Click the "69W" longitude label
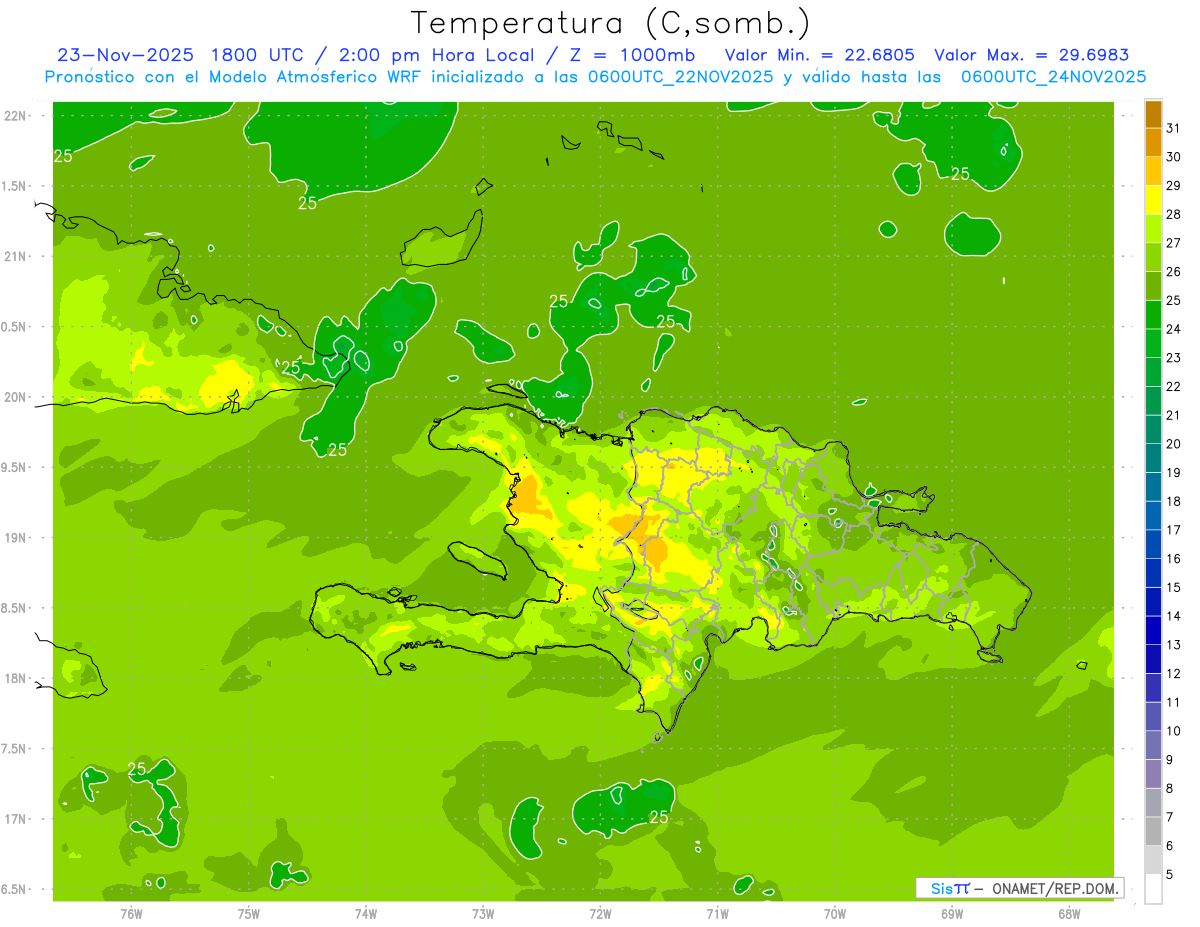Image resolution: width=1200 pixels, height=927 pixels. [x=952, y=913]
